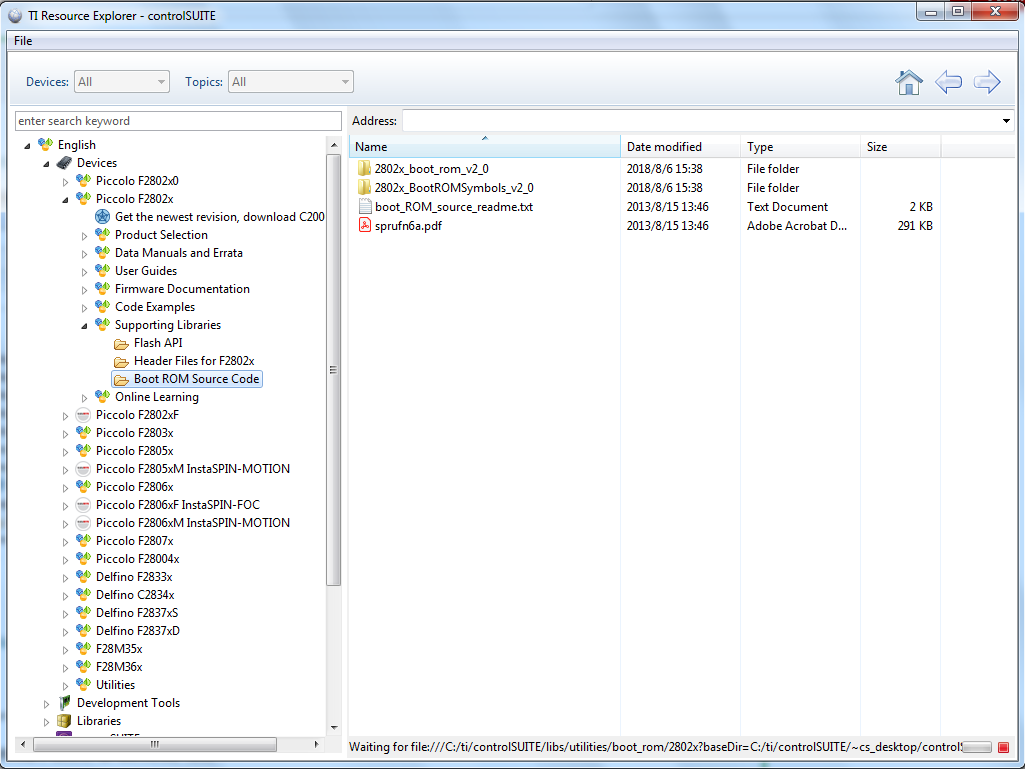Image resolution: width=1025 pixels, height=769 pixels.
Task: Click the 'Text Document' type cell
Action: click(x=787, y=207)
